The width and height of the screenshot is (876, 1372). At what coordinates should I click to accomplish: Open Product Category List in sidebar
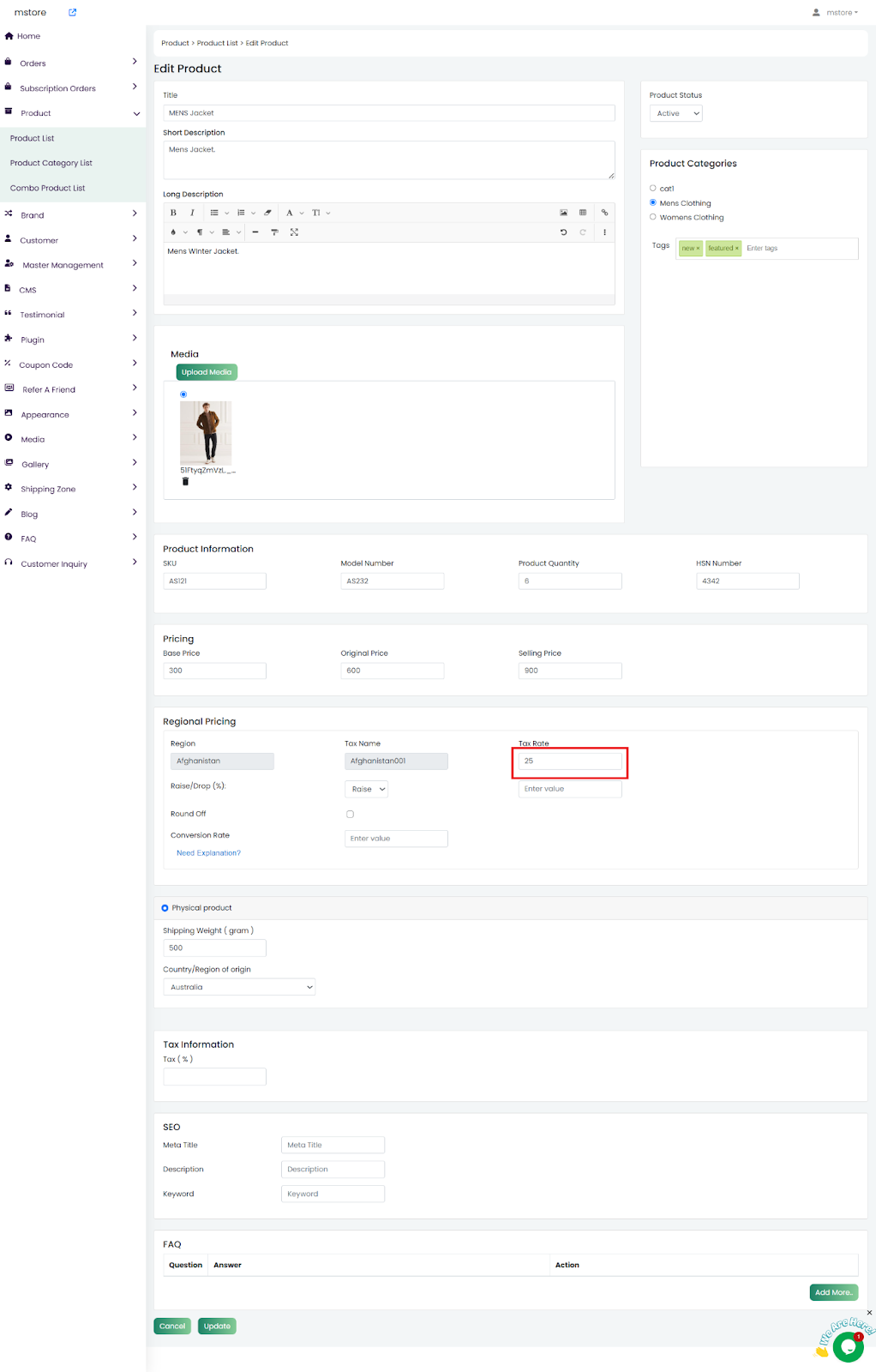point(51,163)
